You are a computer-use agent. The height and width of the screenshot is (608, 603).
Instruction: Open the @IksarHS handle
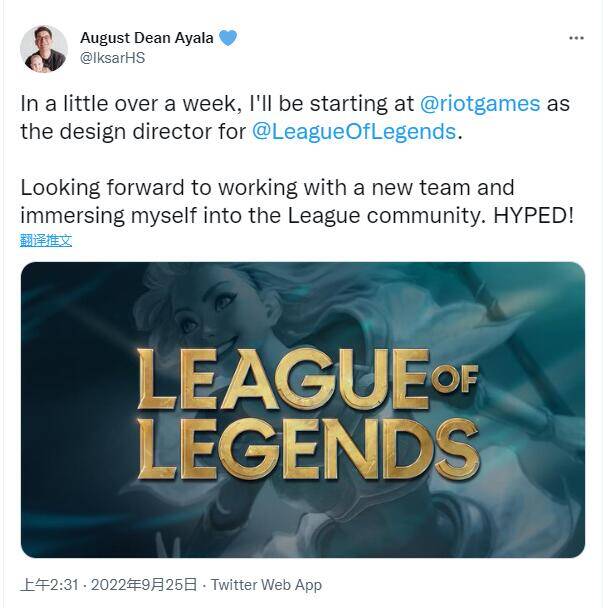112,58
